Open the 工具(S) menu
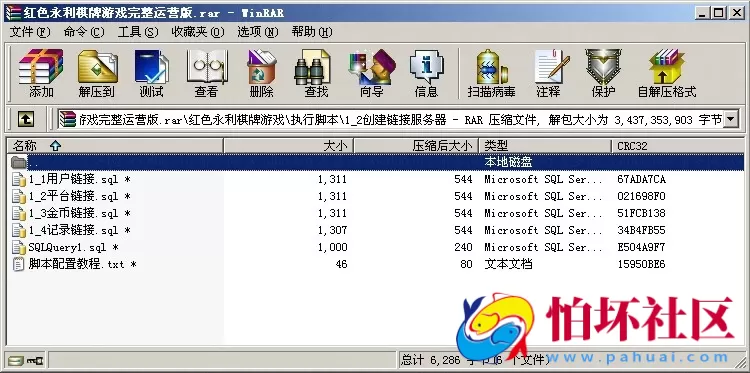The image size is (750, 373). (138, 32)
